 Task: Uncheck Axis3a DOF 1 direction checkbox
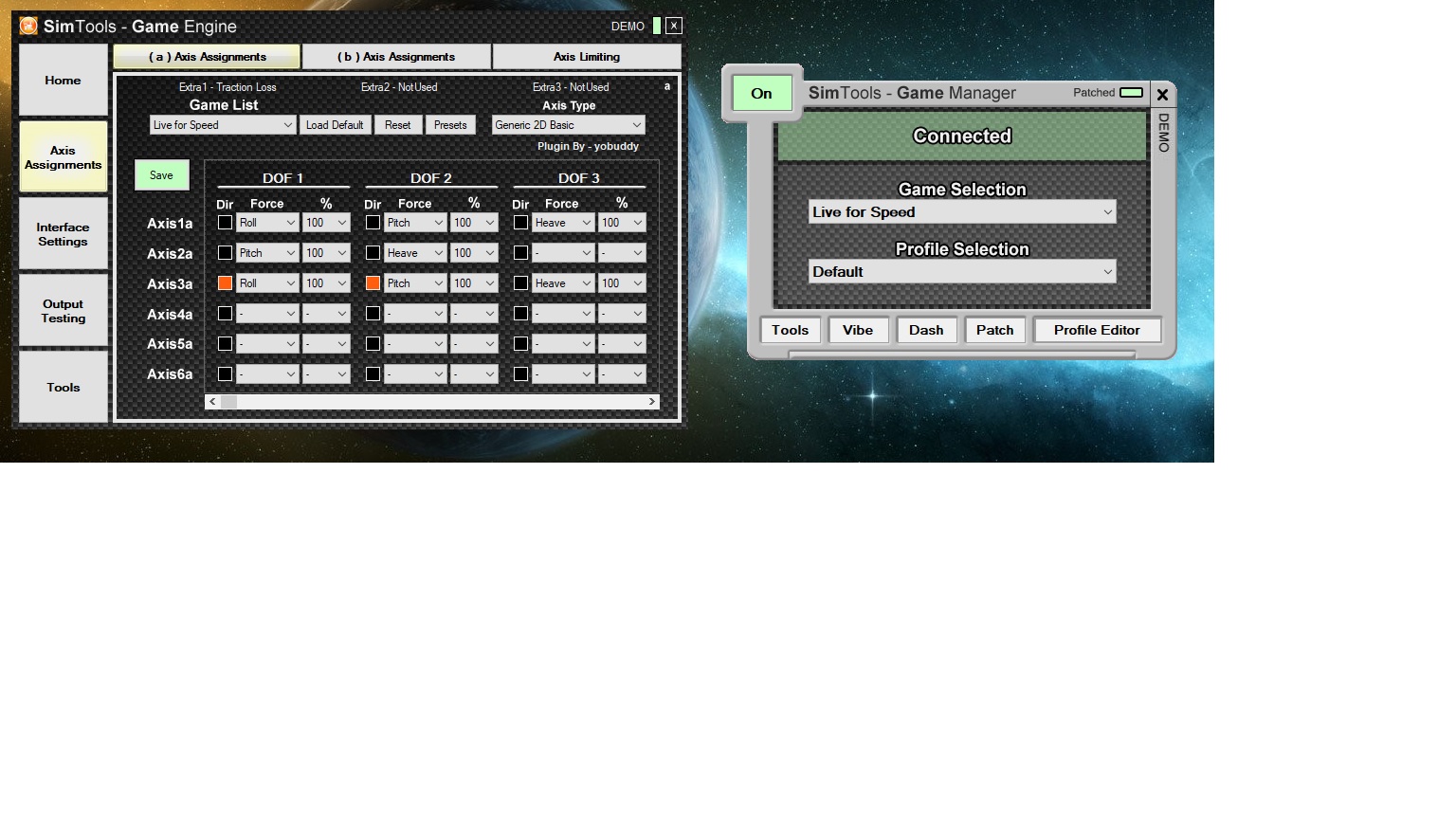[x=225, y=283]
